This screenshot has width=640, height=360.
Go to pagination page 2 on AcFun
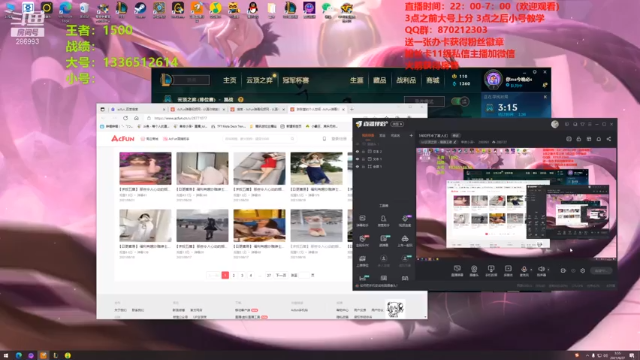click(234, 275)
